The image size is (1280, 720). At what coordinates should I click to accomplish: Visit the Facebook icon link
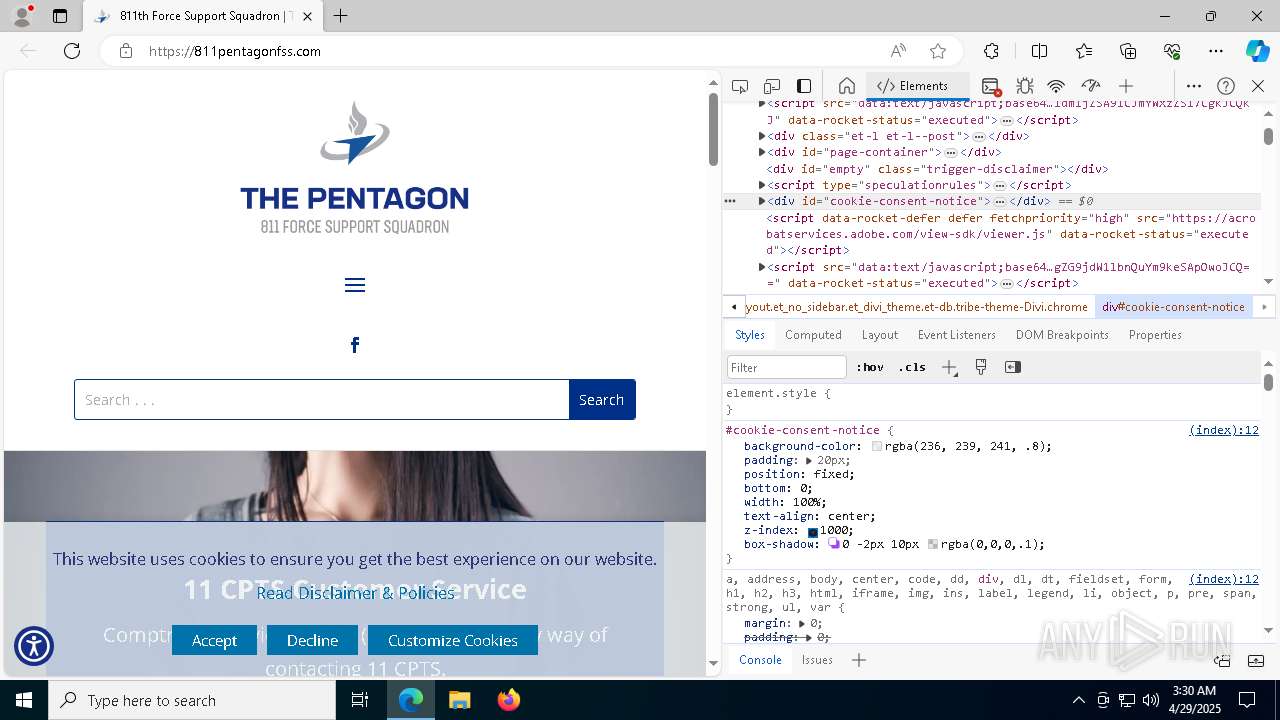(x=355, y=345)
